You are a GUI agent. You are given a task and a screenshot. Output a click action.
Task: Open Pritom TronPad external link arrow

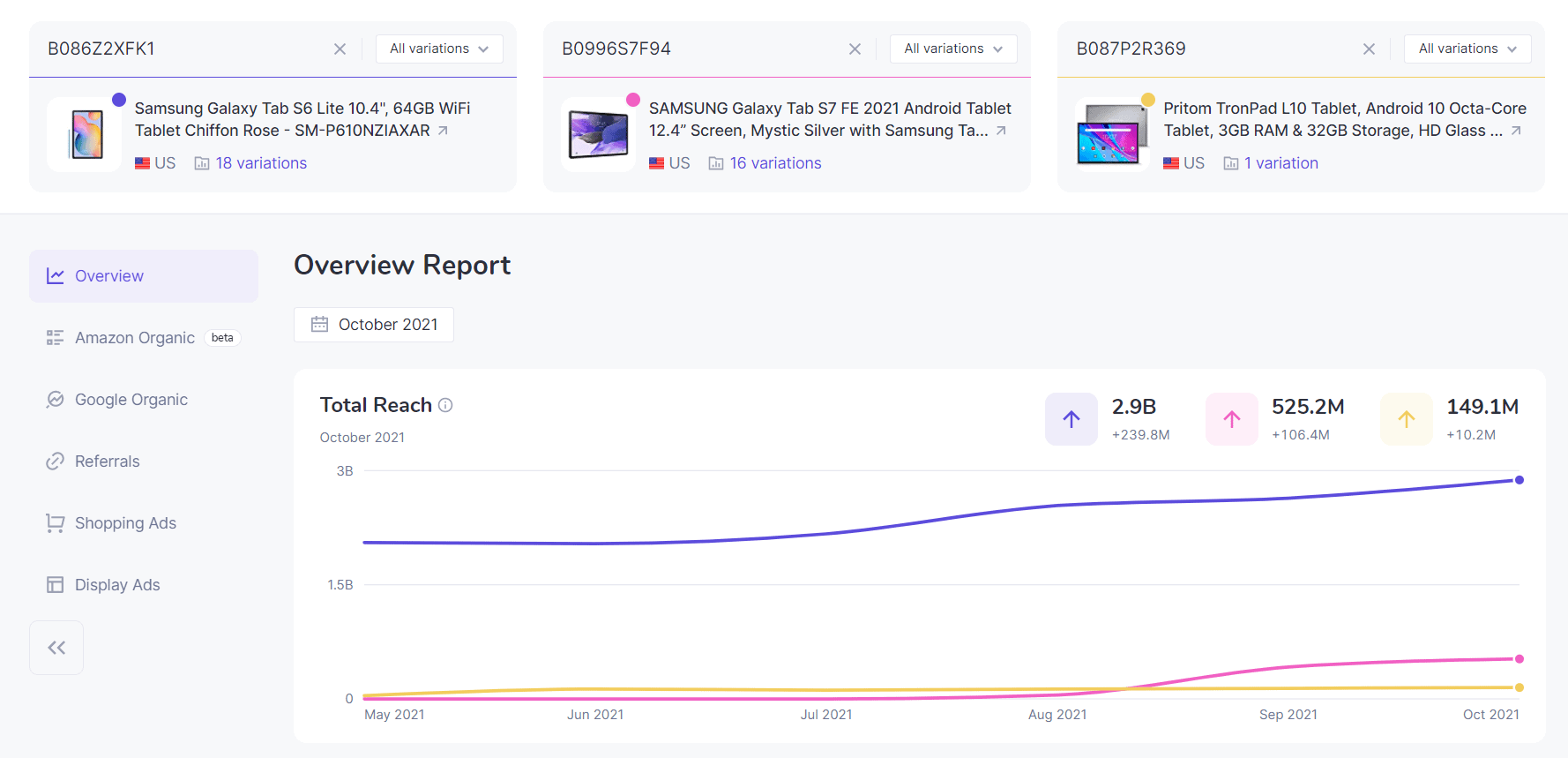(1516, 131)
